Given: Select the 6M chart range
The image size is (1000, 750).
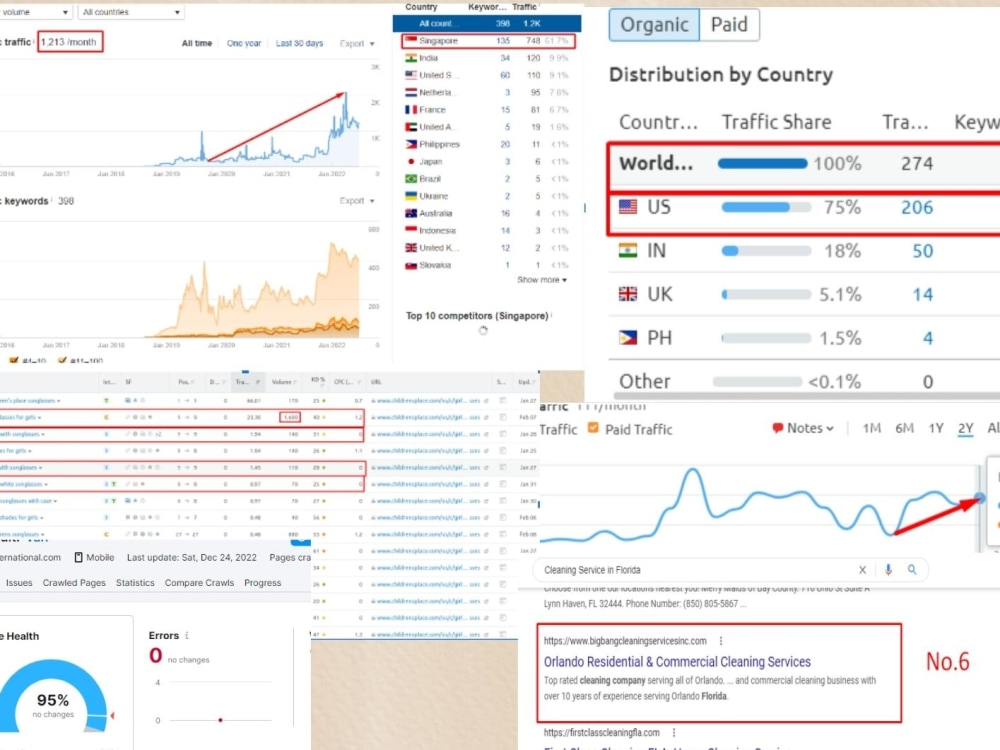Looking at the screenshot, I should pos(904,429).
